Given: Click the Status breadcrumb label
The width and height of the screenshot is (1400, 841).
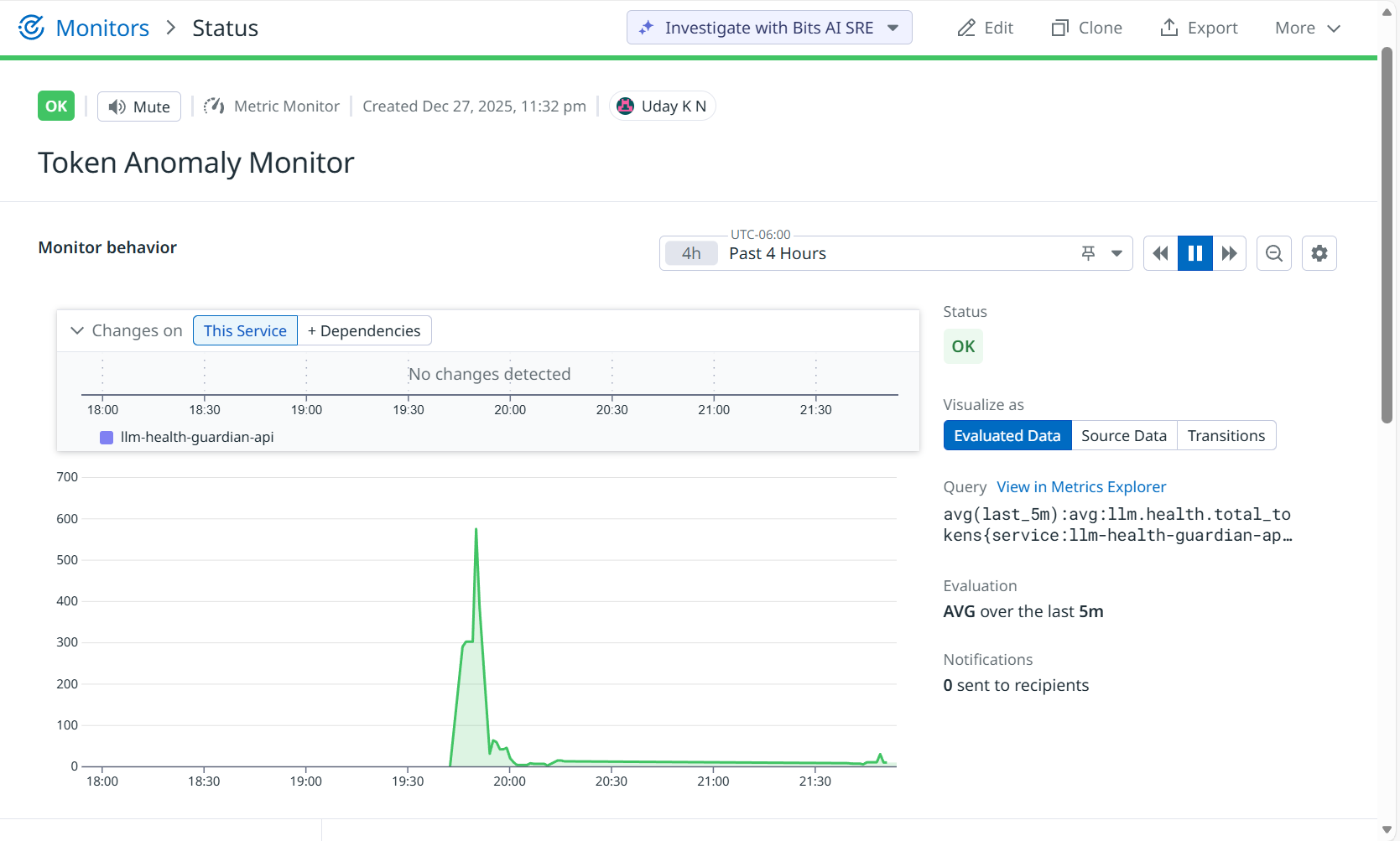Looking at the screenshot, I should [225, 28].
